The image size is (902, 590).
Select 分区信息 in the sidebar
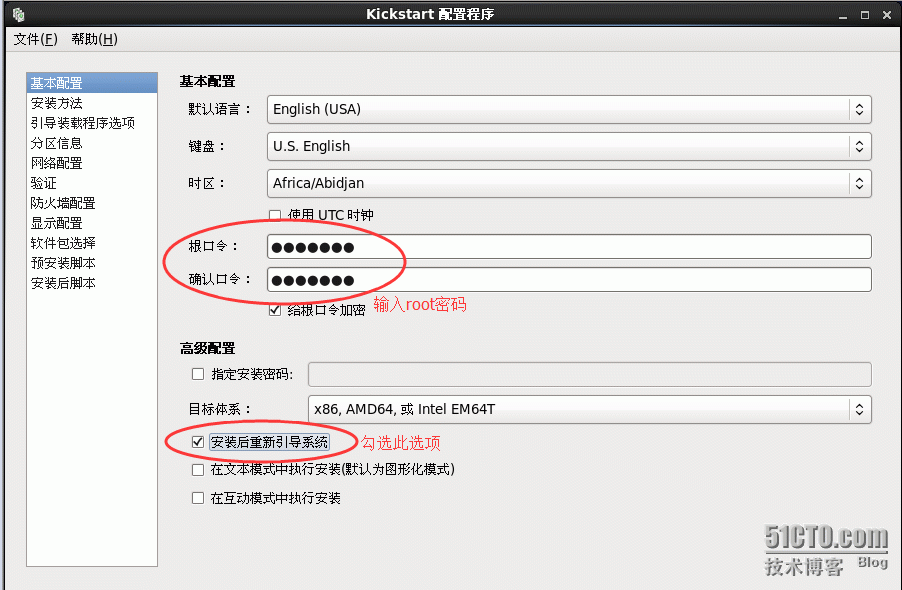pyautogui.click(x=92, y=143)
